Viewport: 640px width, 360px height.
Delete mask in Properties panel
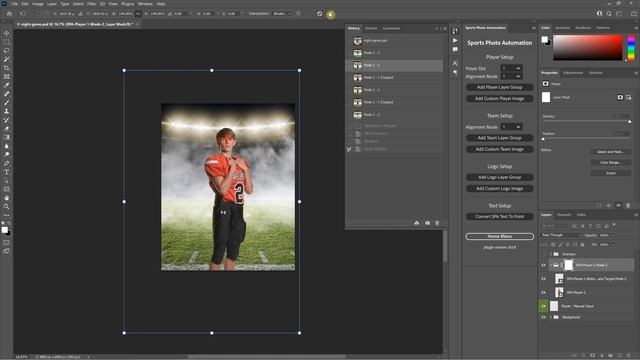pos(628,205)
